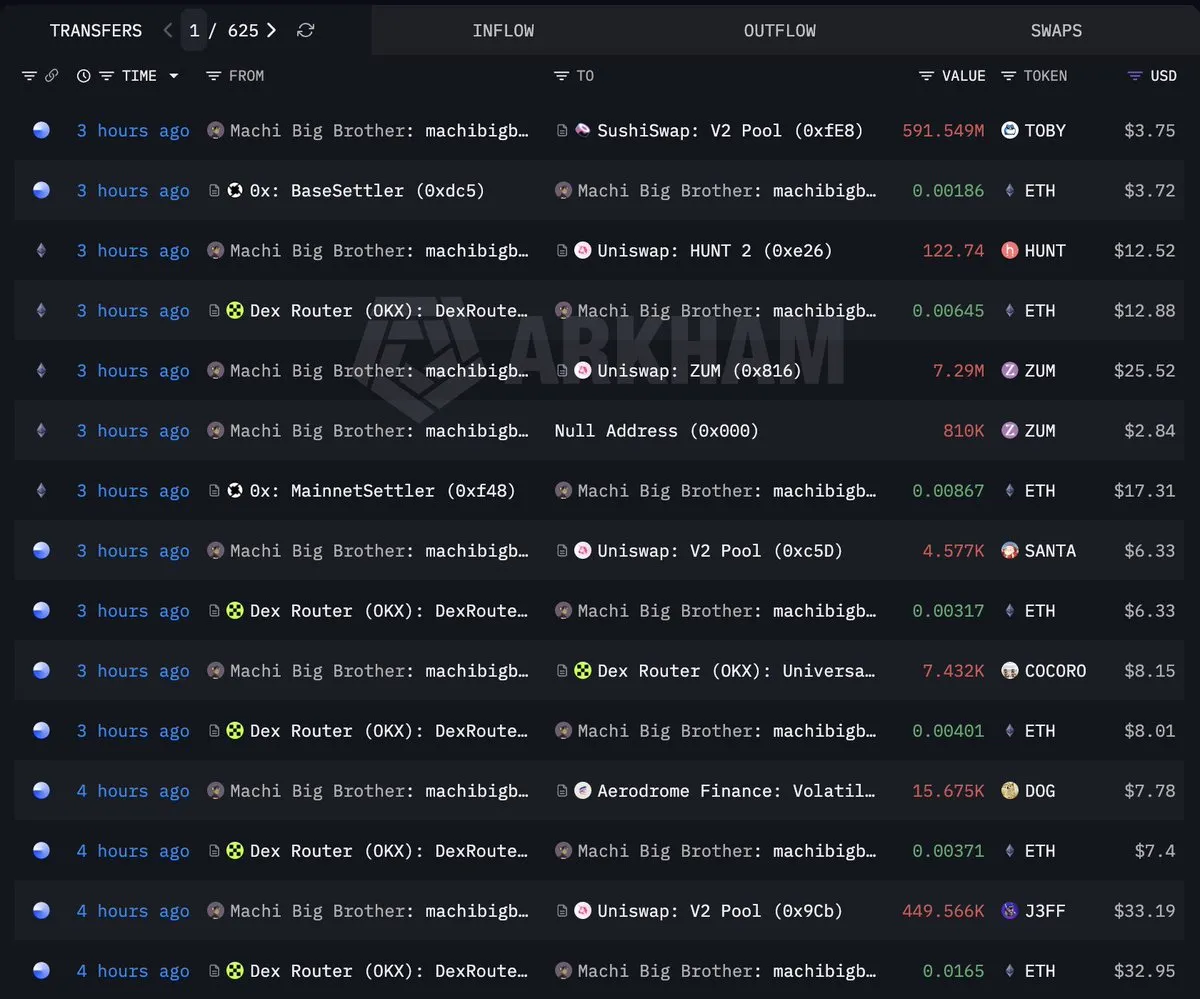Switch to the OUTFLOW tab

[x=779, y=30]
